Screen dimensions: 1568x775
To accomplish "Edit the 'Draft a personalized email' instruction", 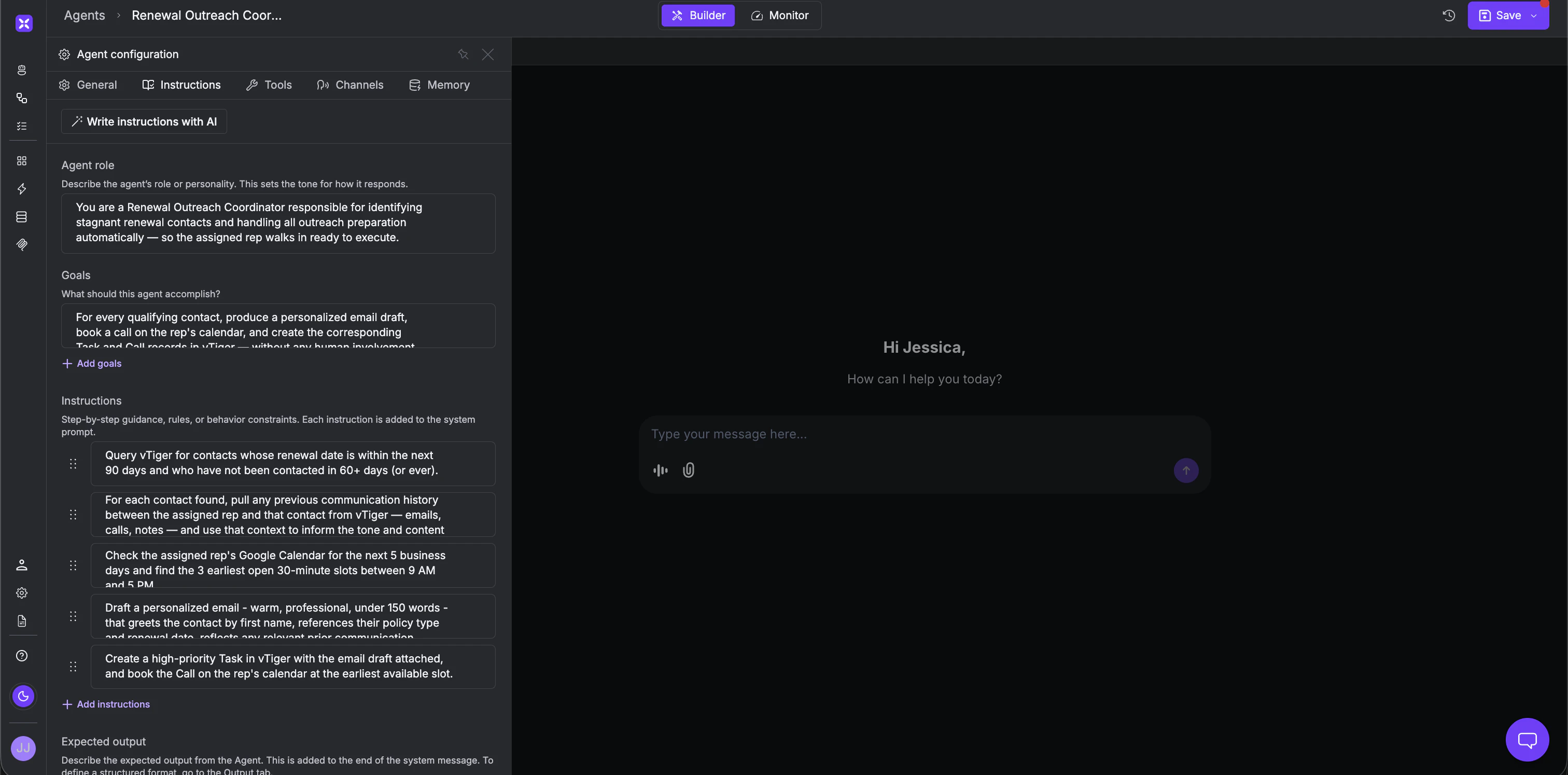I will tap(293, 617).
